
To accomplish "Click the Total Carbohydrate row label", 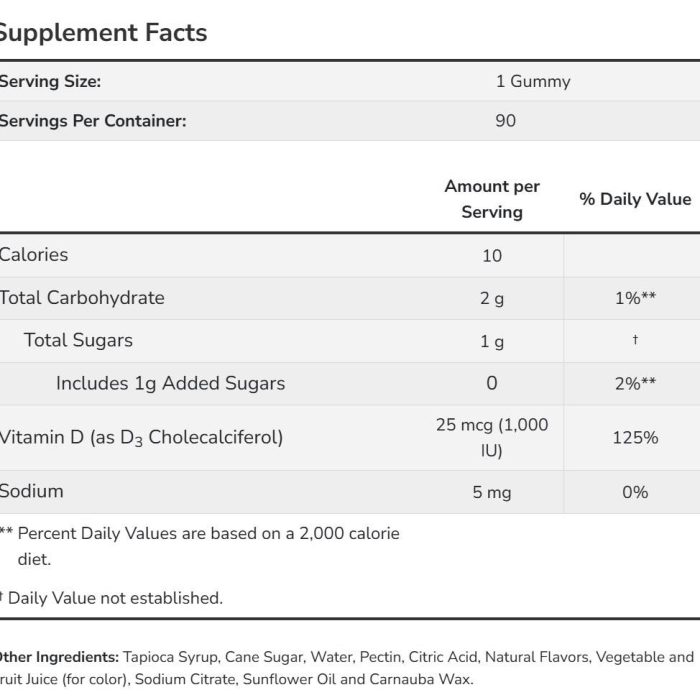I will coord(82,298).
